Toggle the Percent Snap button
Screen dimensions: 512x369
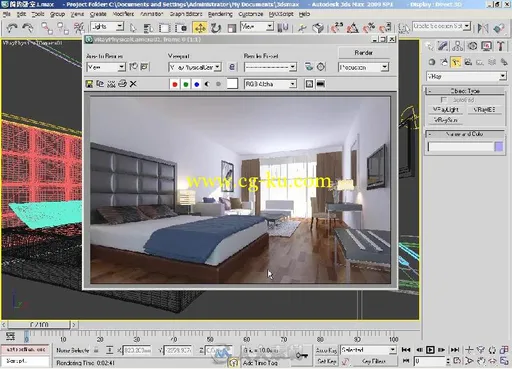point(369,28)
